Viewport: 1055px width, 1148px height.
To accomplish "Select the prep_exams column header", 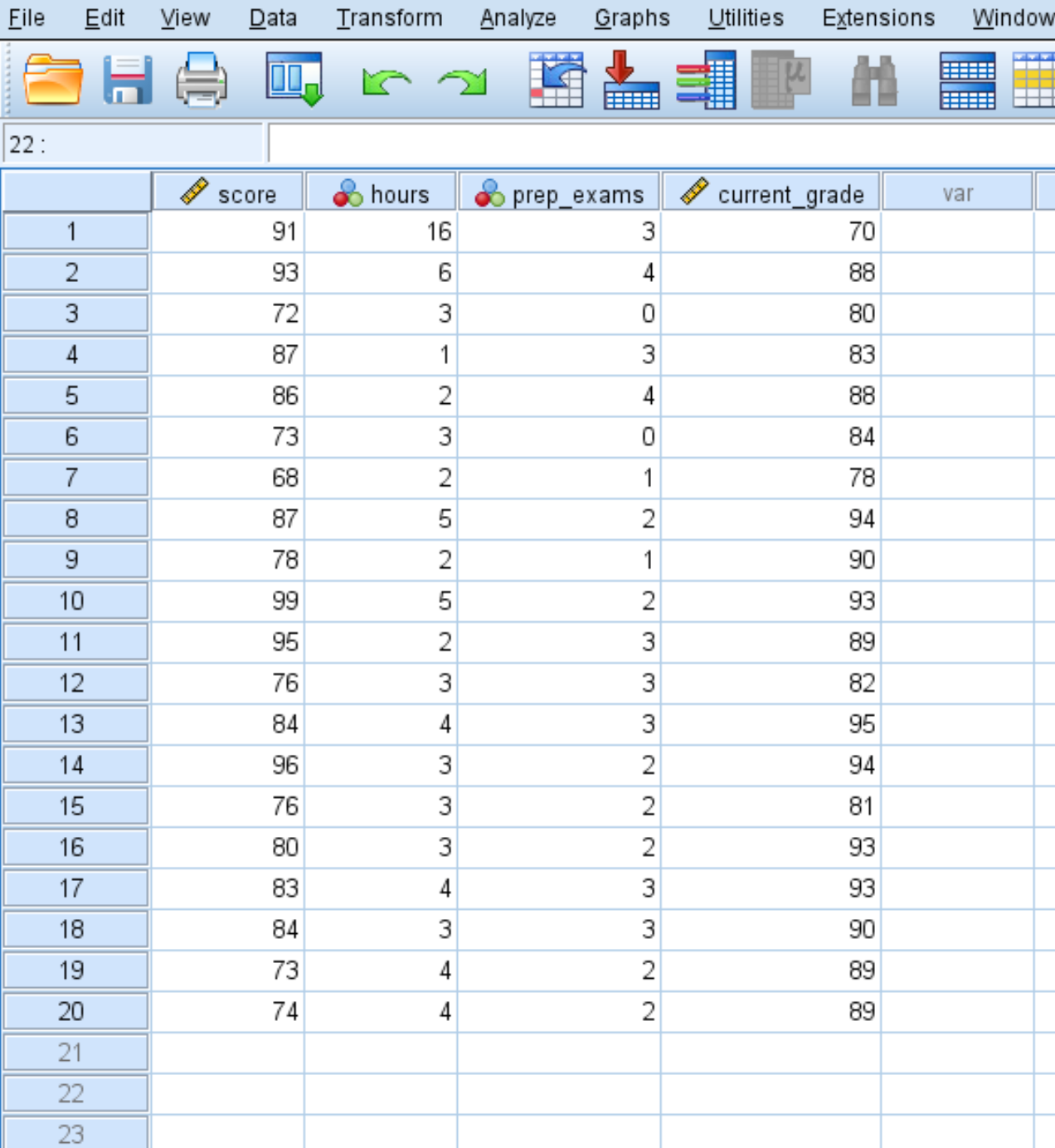I will [560, 192].
